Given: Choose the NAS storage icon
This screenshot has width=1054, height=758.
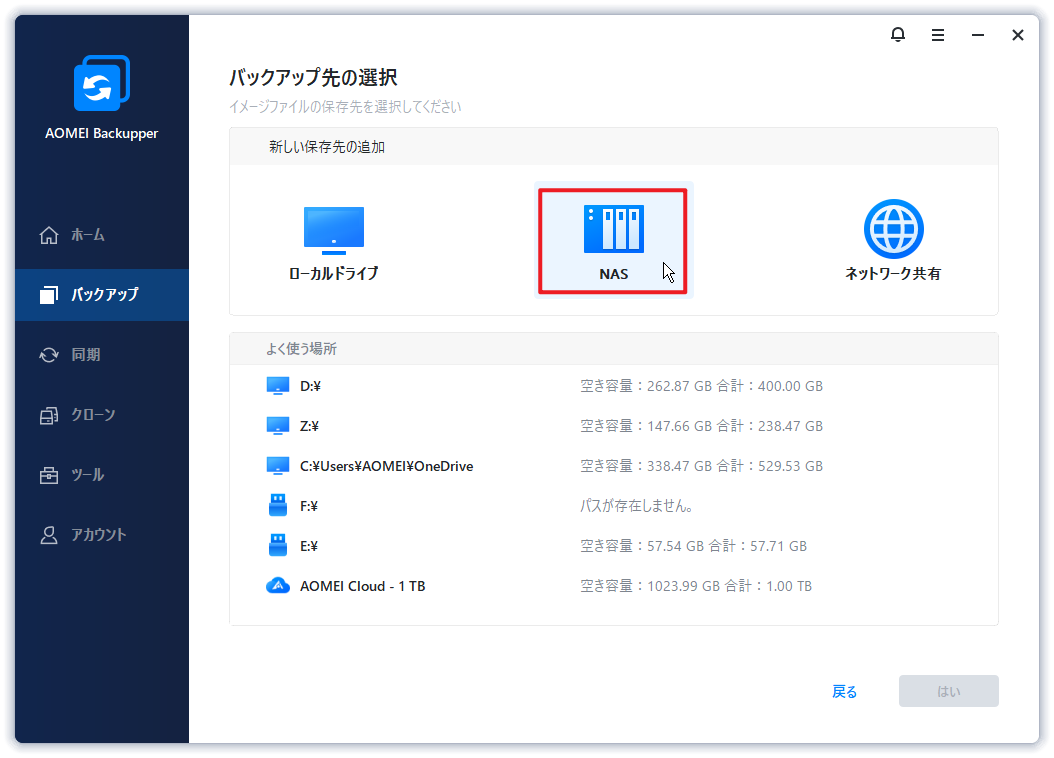Looking at the screenshot, I should click(x=613, y=229).
